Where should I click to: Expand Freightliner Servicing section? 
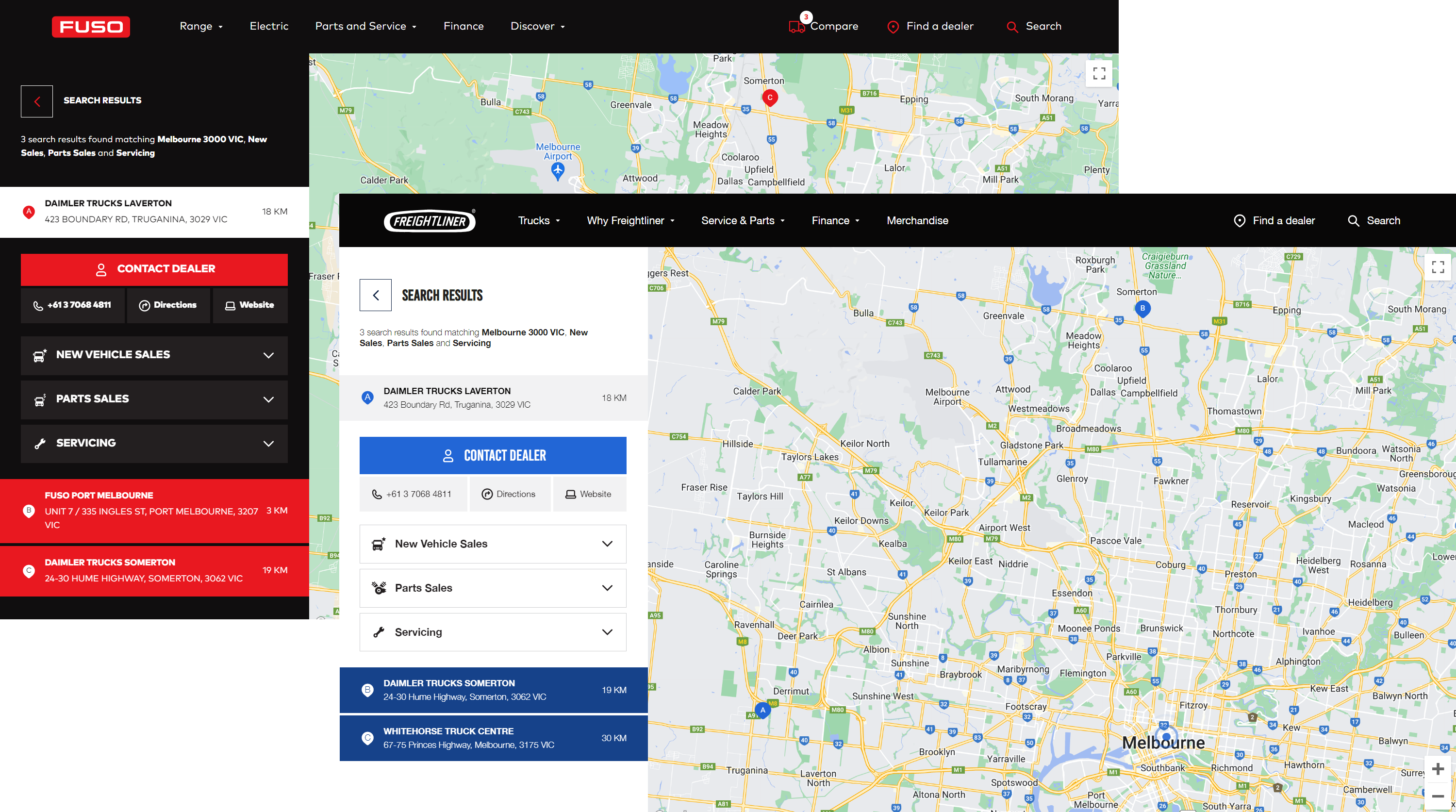pyautogui.click(x=492, y=632)
